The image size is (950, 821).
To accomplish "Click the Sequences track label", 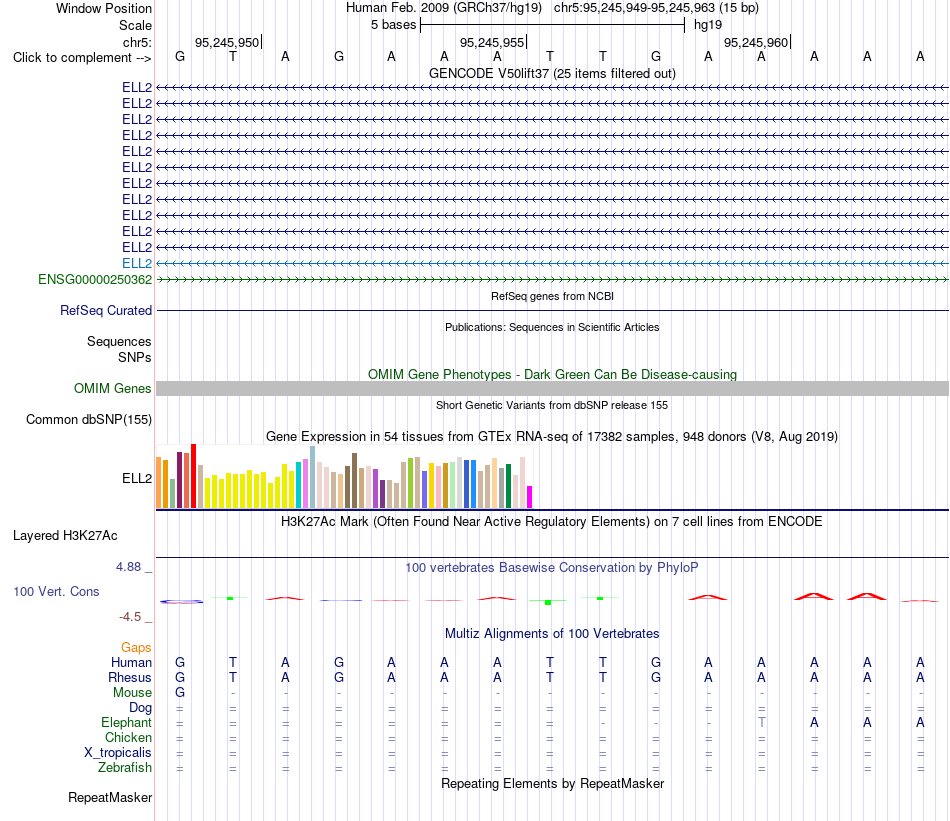I will [x=119, y=341].
